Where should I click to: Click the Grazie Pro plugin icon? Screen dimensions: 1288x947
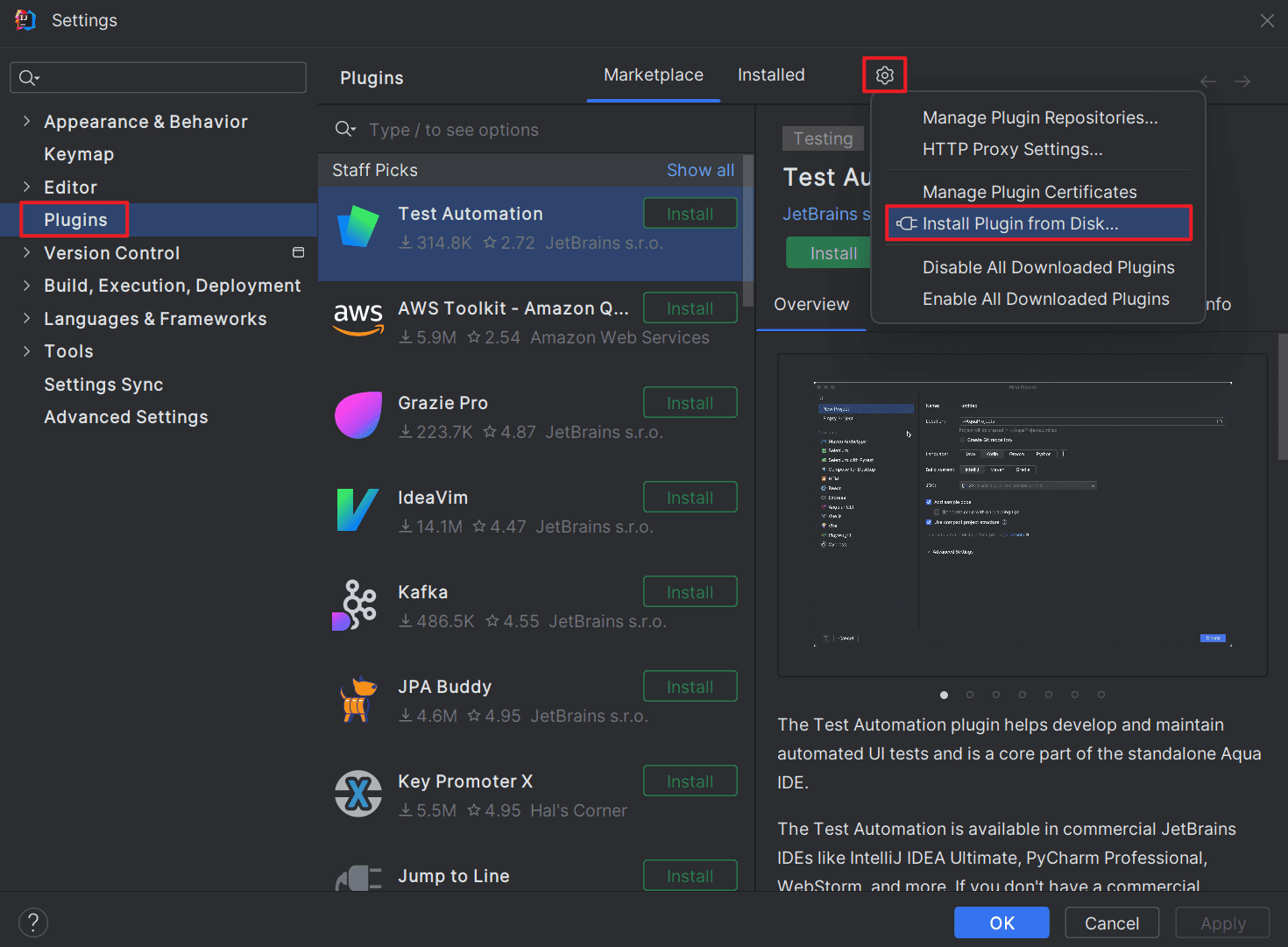[x=358, y=415]
